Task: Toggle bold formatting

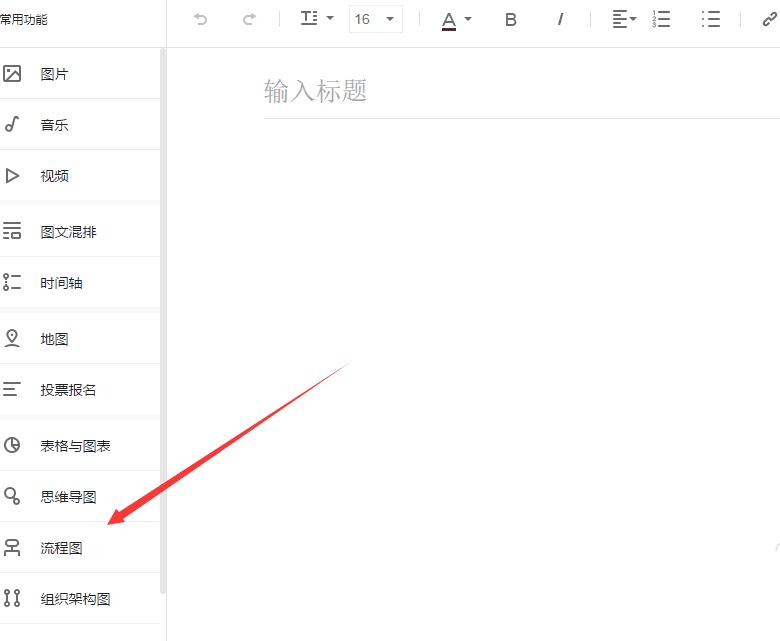Action: click(x=510, y=19)
